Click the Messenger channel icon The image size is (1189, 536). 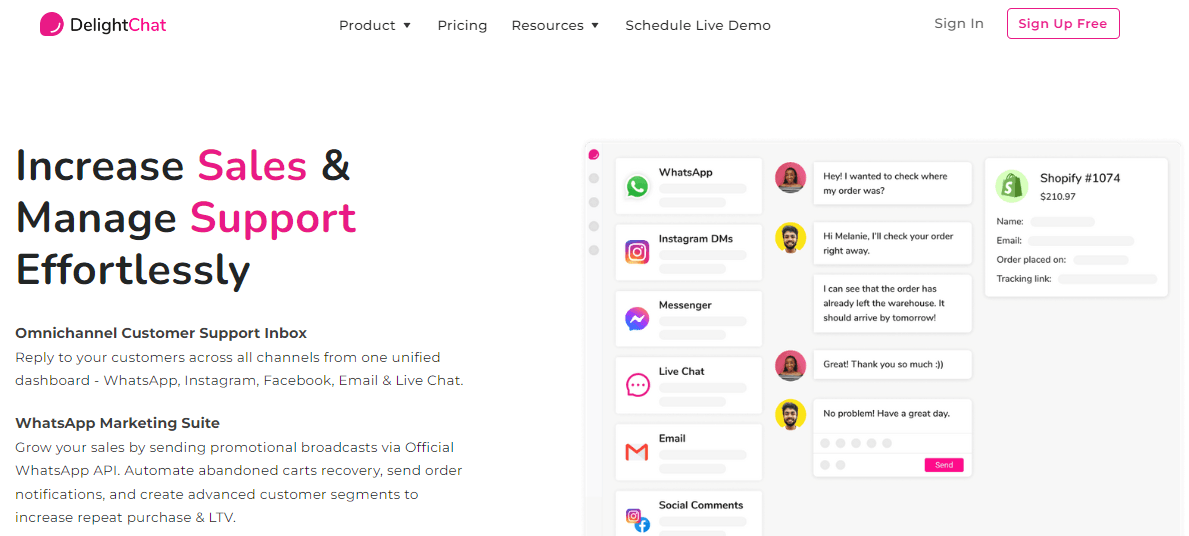(x=637, y=319)
